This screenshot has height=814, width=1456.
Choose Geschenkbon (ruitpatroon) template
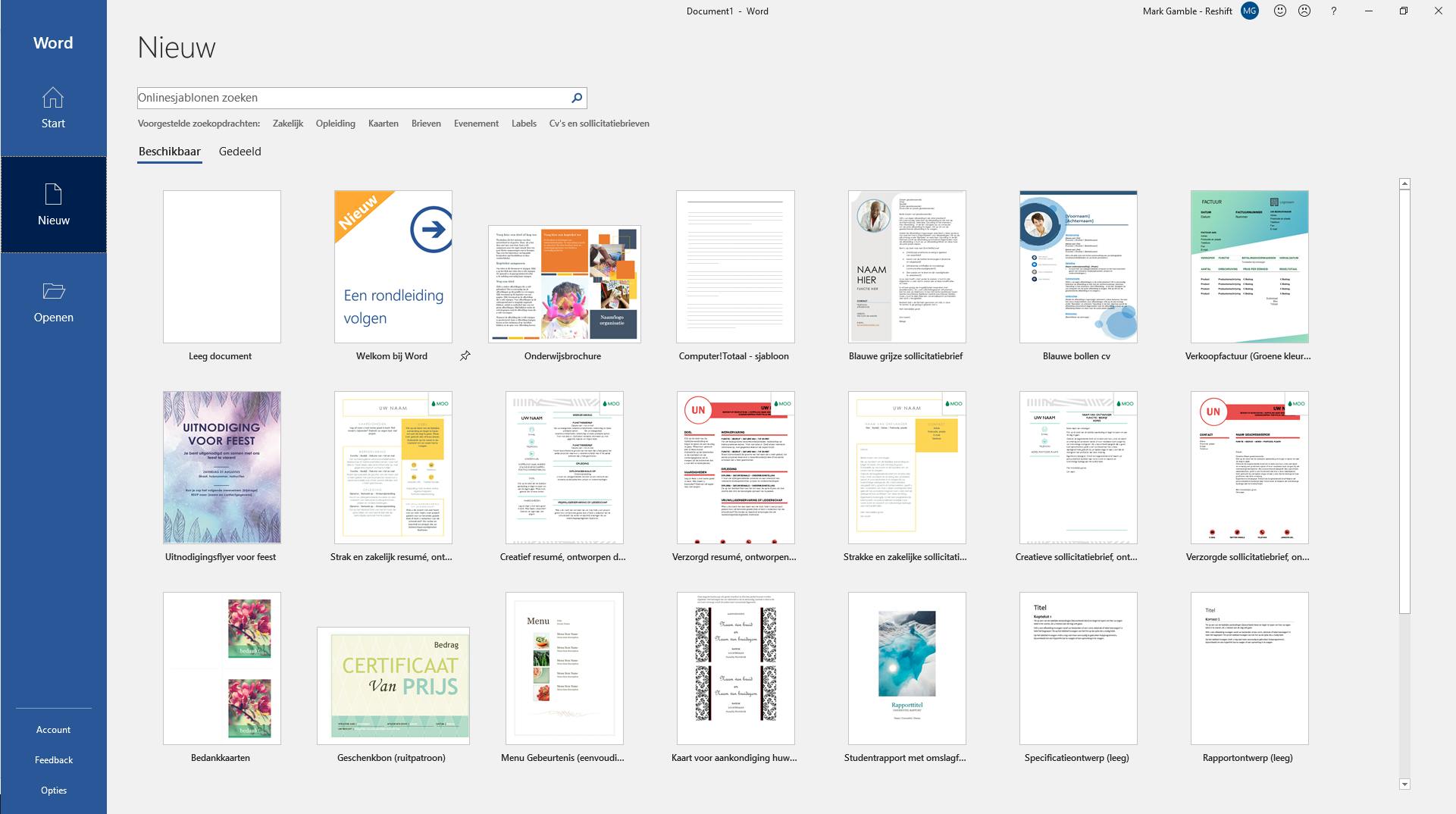pyautogui.click(x=393, y=686)
